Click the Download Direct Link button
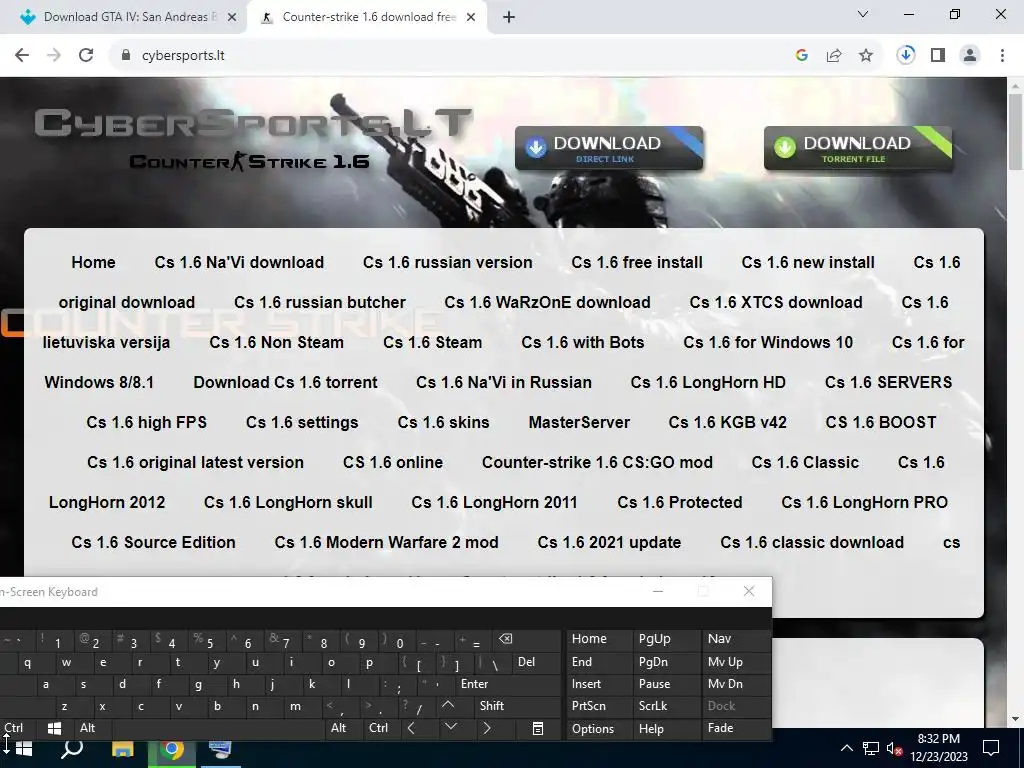 coord(609,148)
